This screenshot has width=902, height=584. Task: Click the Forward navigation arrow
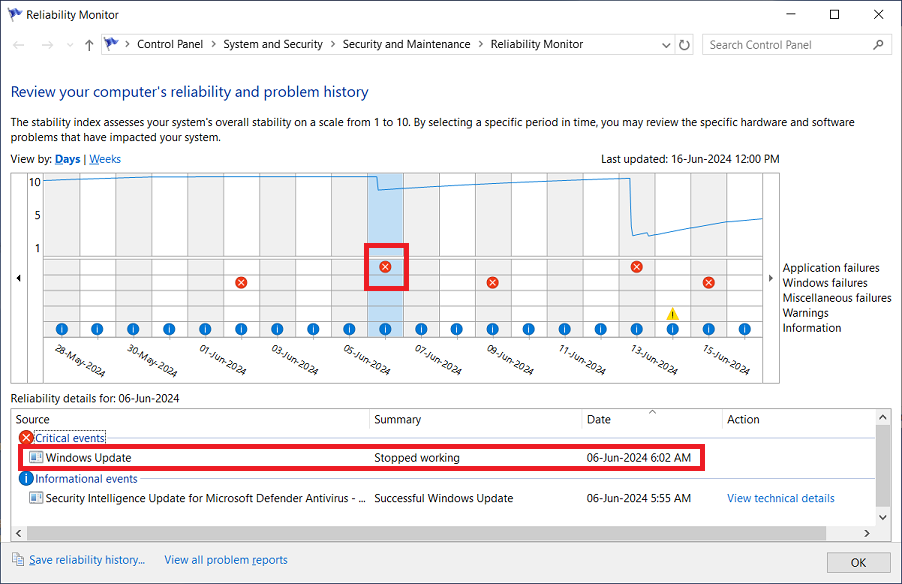coord(47,45)
